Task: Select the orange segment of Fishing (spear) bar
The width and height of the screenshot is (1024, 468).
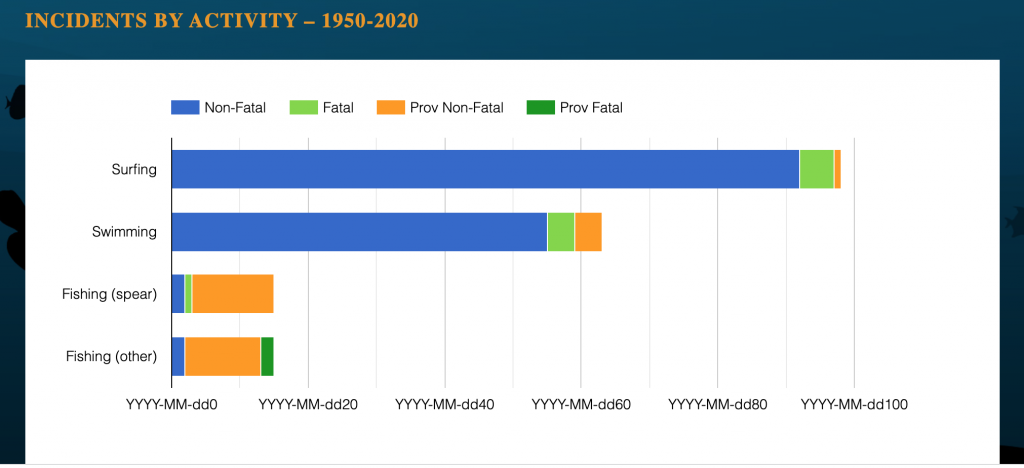Action: coord(232,294)
